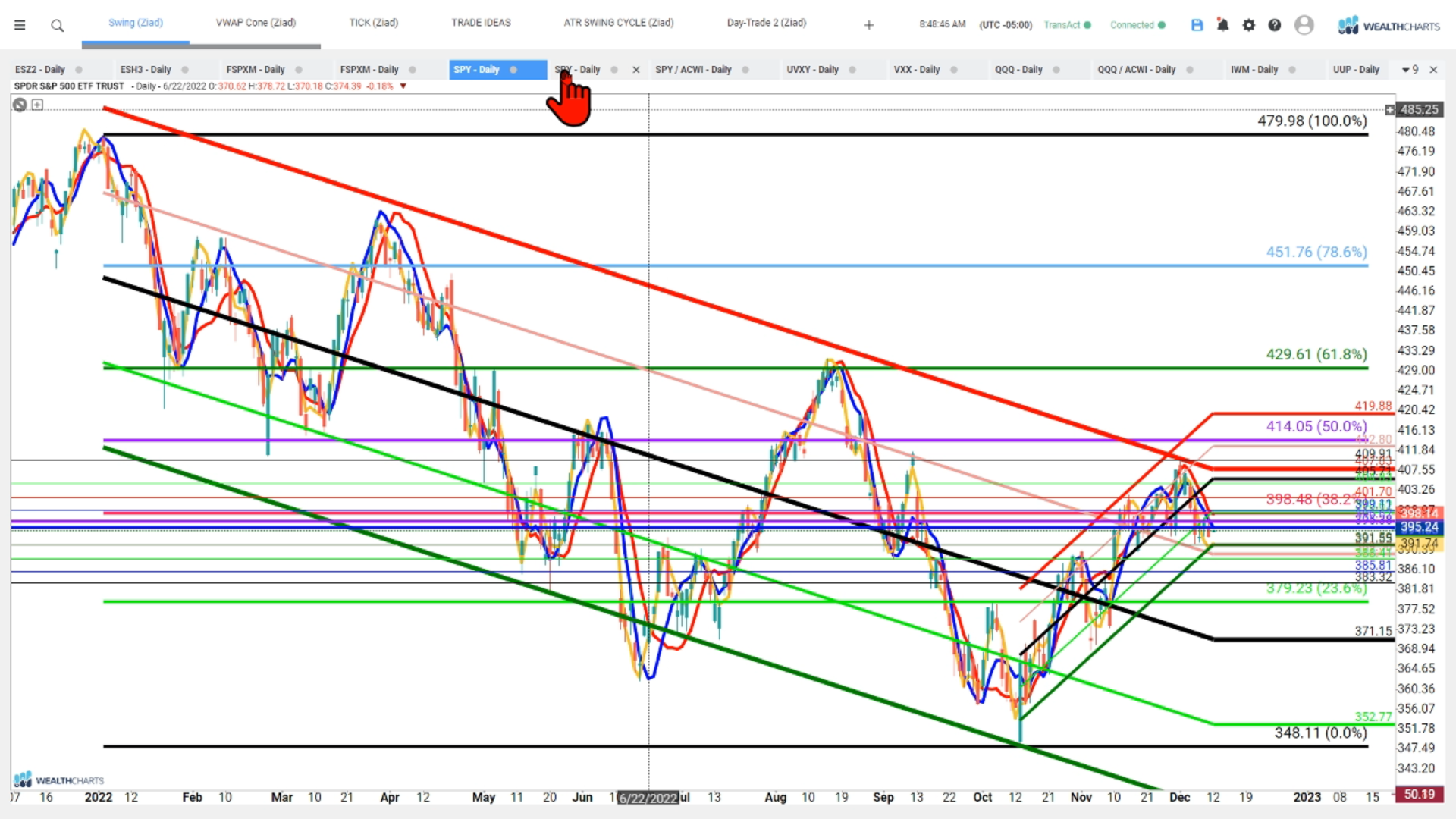Switch to TICK (Ziad) workspace tab

pyautogui.click(x=374, y=23)
